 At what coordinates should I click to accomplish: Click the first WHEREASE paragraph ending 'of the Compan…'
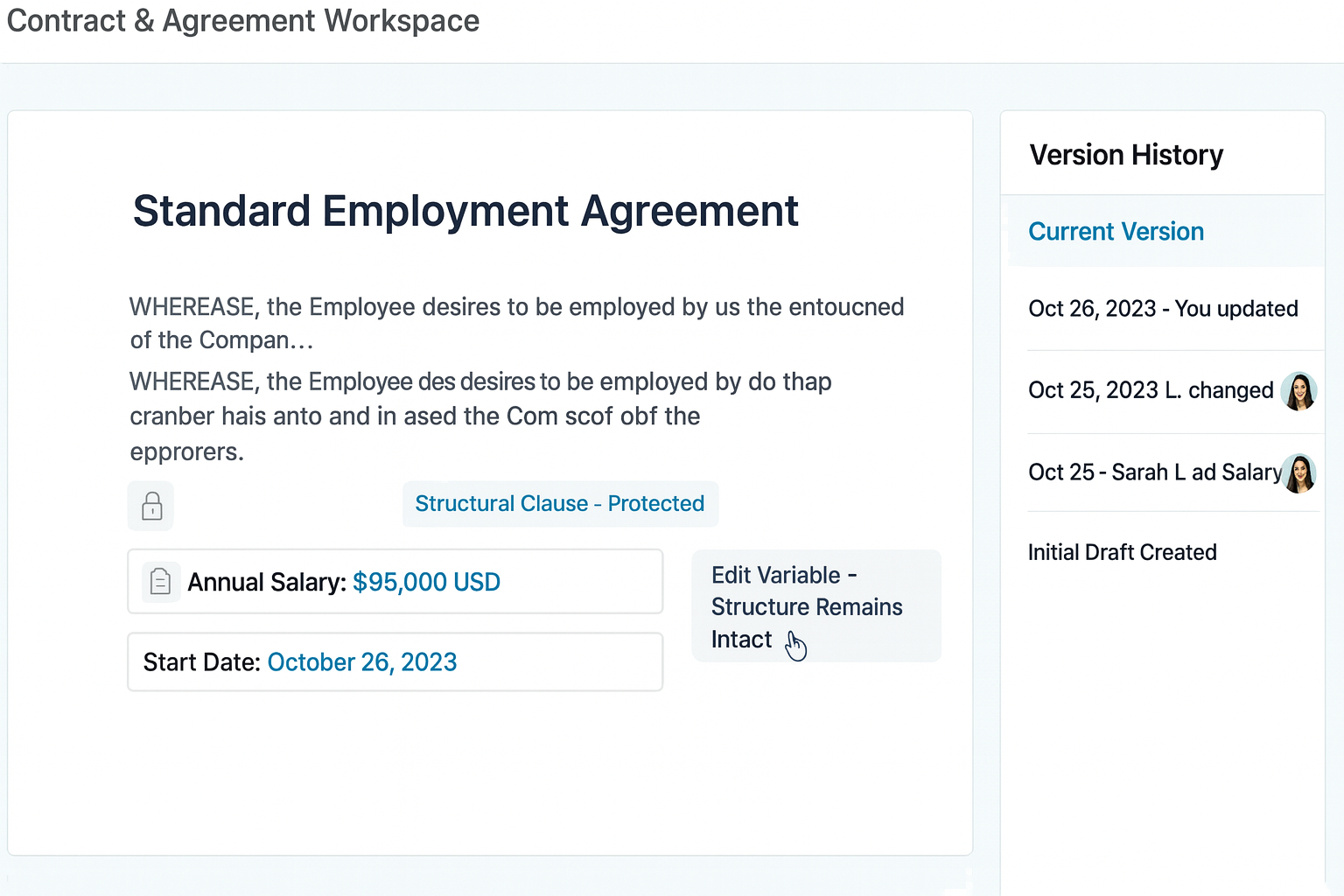pos(516,323)
